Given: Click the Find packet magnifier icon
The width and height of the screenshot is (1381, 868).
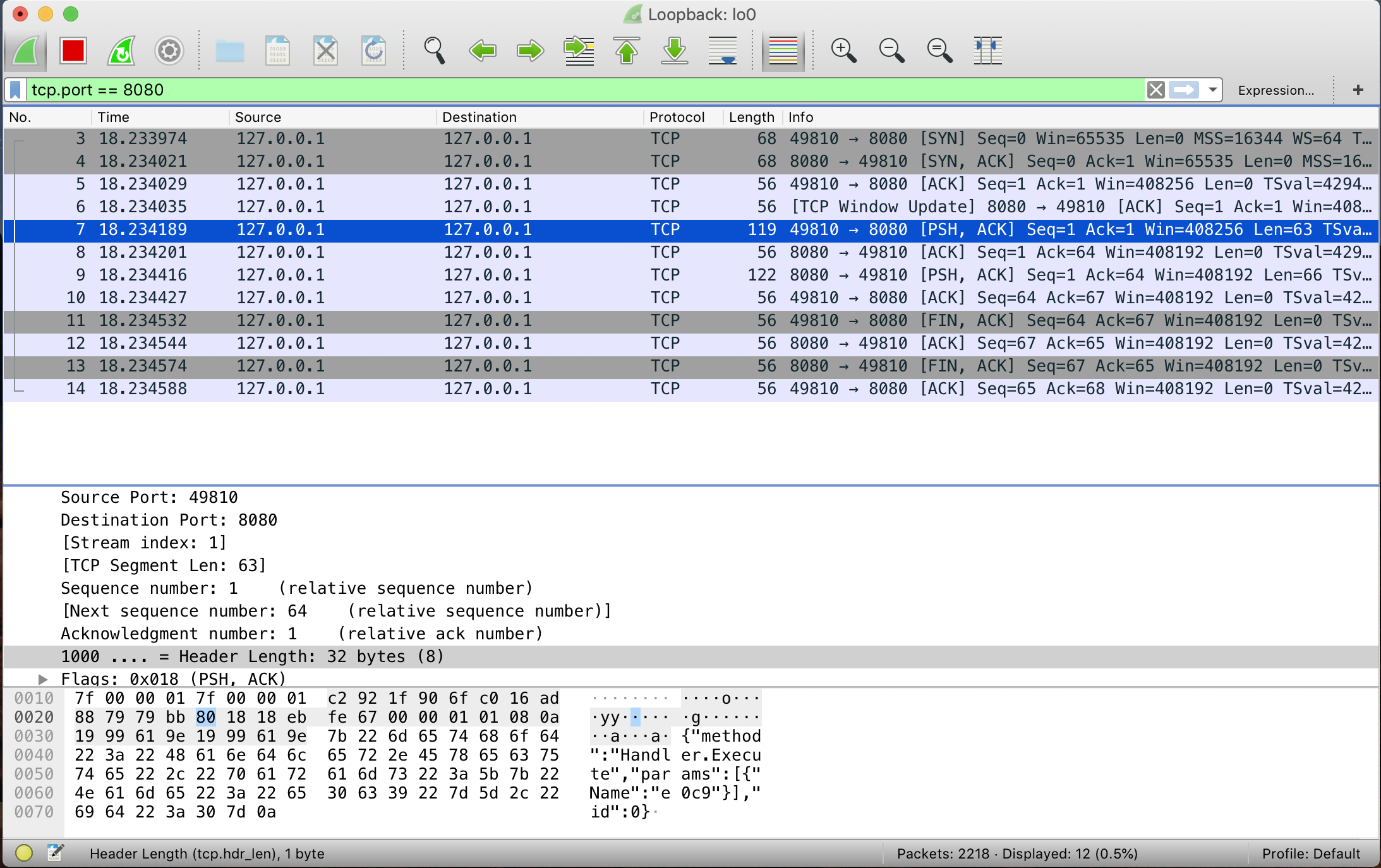Looking at the screenshot, I should (434, 51).
